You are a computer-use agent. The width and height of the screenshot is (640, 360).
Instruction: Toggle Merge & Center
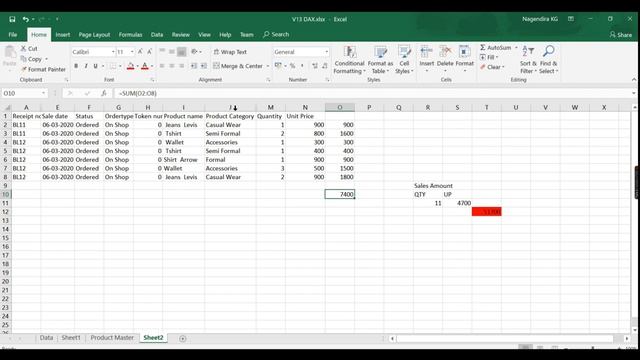[x=238, y=66]
